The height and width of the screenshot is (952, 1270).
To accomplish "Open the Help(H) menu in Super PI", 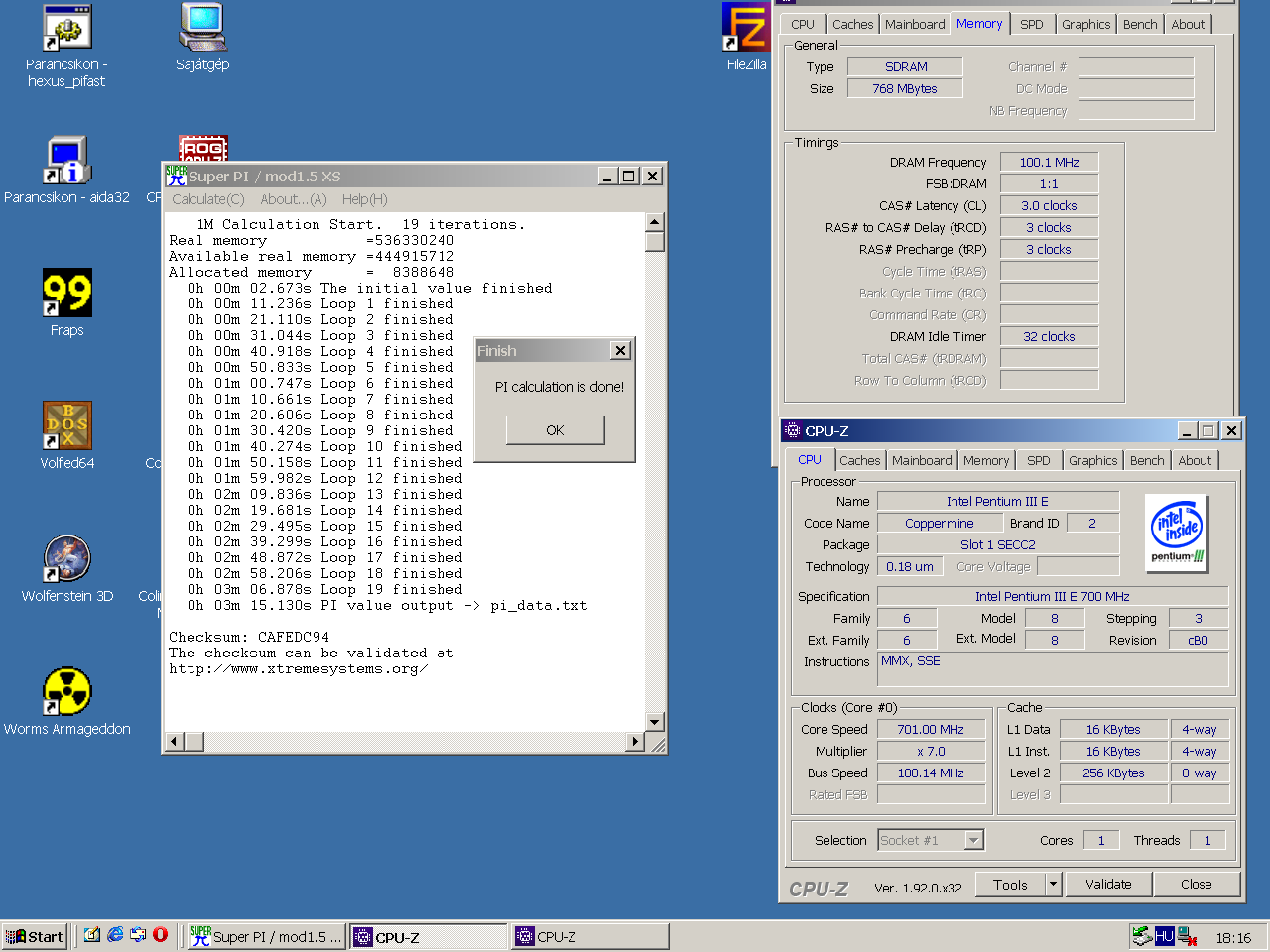I will 364,199.
